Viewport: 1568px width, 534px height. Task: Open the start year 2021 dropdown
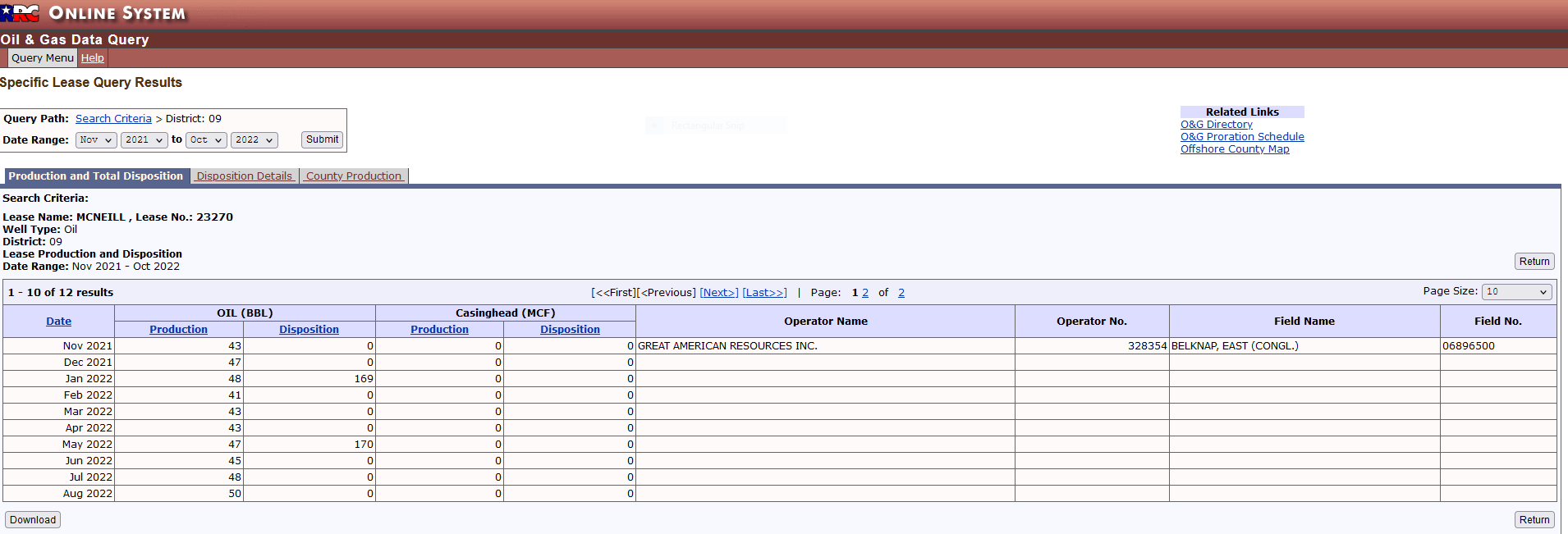[x=144, y=140]
